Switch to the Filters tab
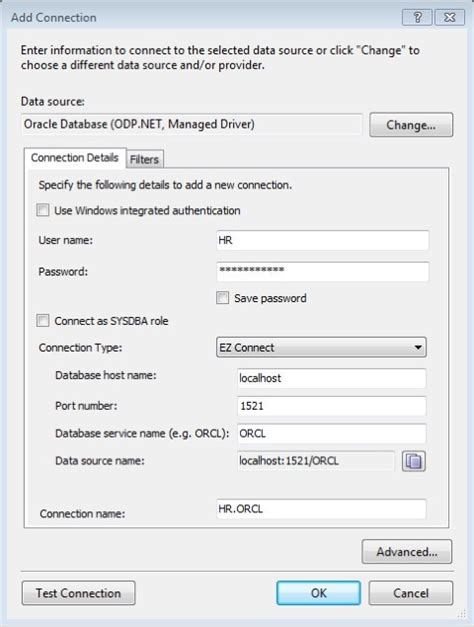The height and width of the screenshot is (627, 474). 144,159
